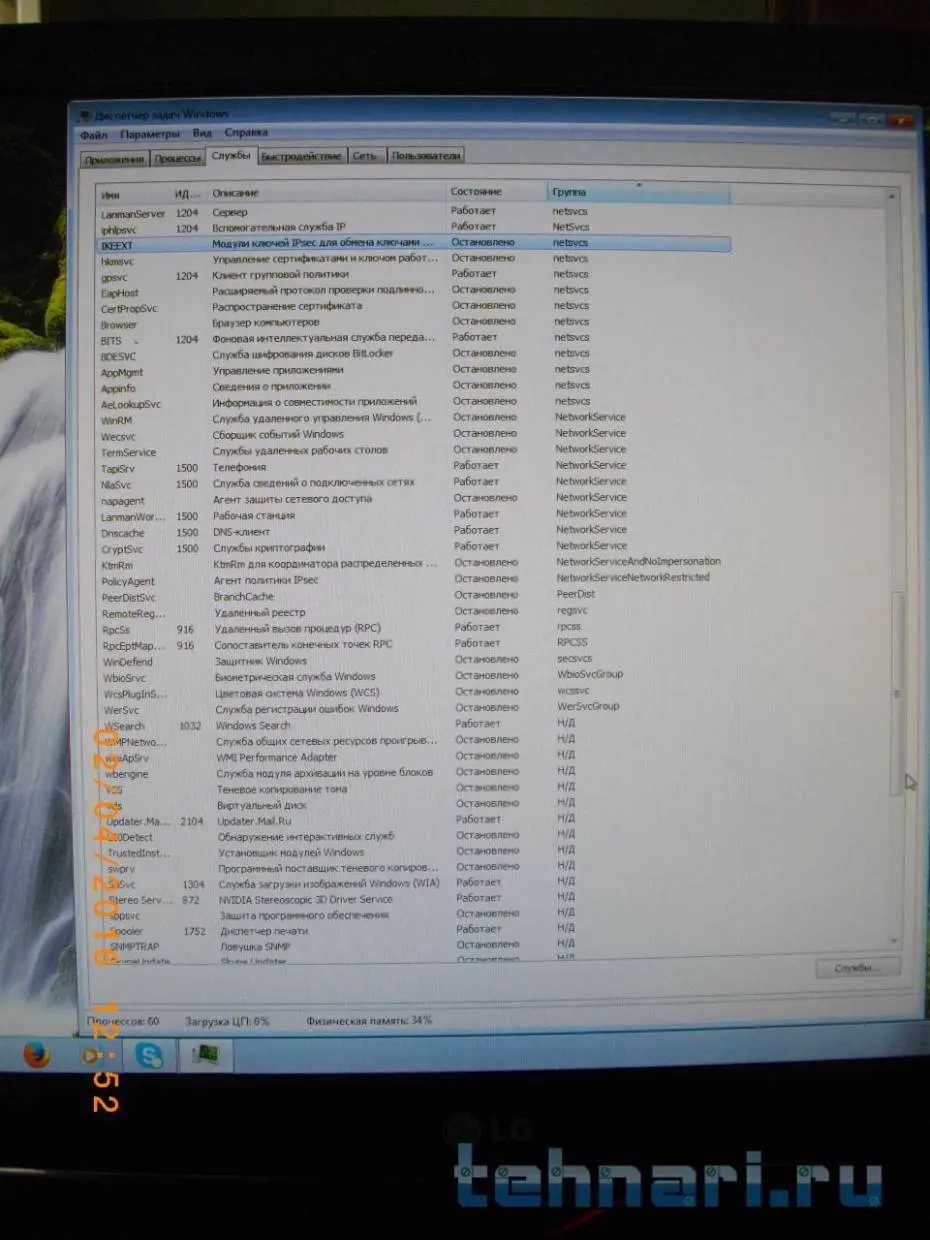Open Skype from the taskbar
This screenshot has width=930, height=1240.
[x=149, y=1054]
